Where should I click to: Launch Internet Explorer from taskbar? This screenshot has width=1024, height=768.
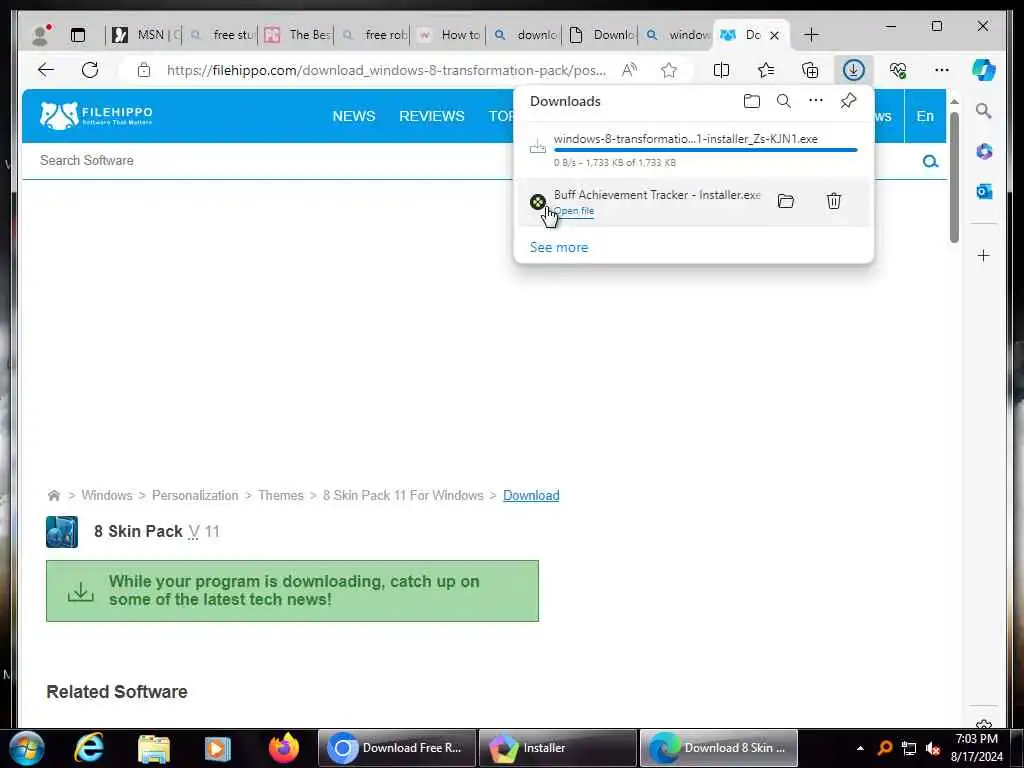coord(89,748)
